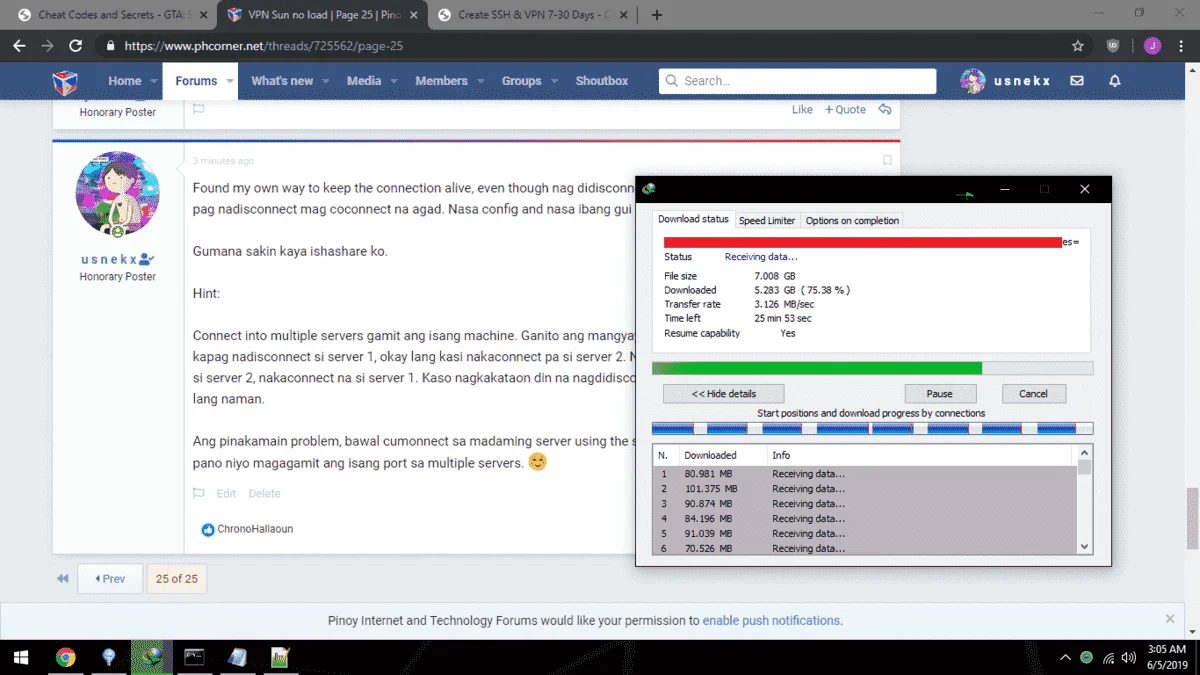Image resolution: width=1200 pixels, height=675 pixels.
Task: Cancel the download
Action: coord(1033,394)
